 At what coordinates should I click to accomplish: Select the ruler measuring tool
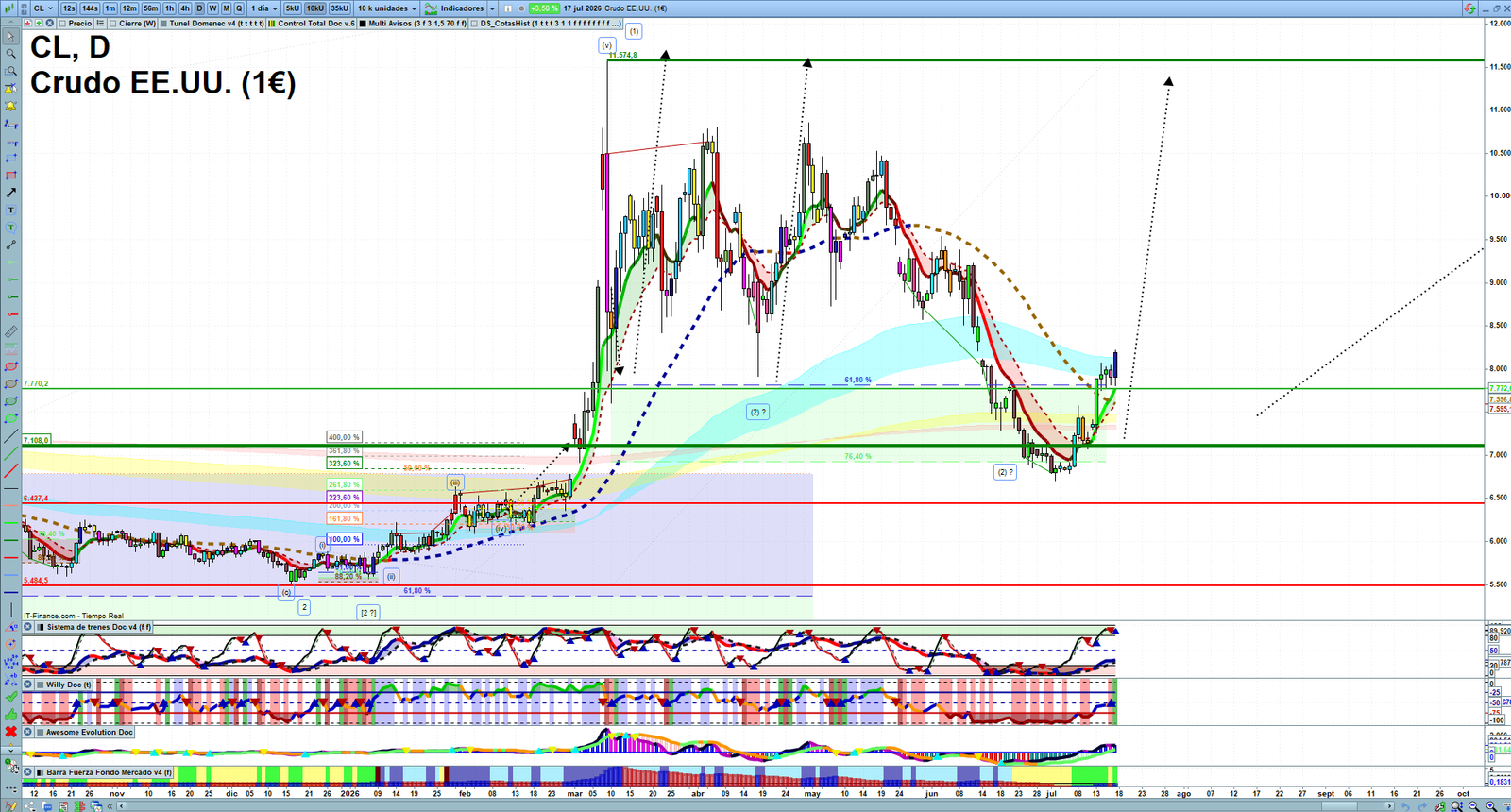[x=10, y=331]
